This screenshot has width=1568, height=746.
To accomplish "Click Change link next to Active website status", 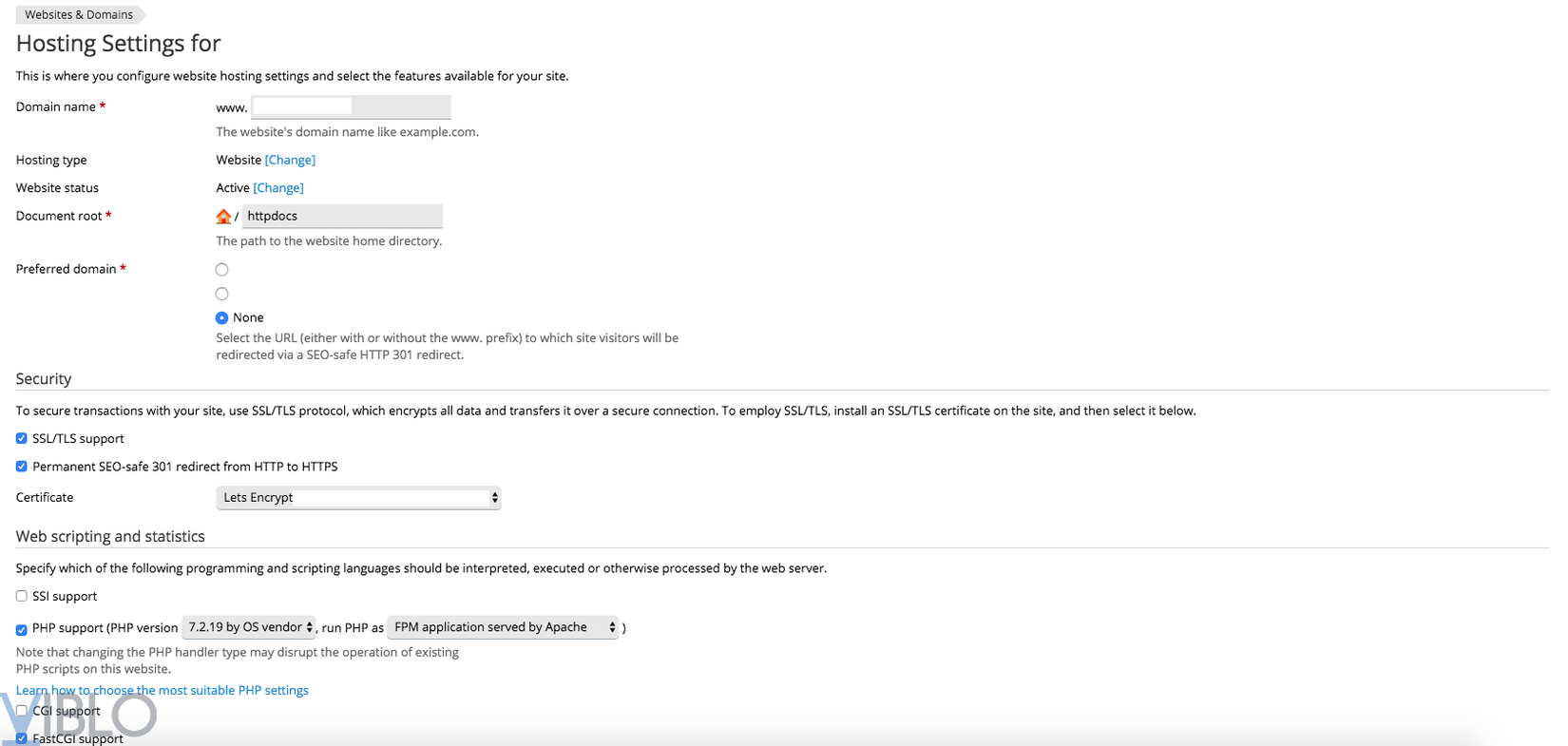I will click(x=278, y=188).
